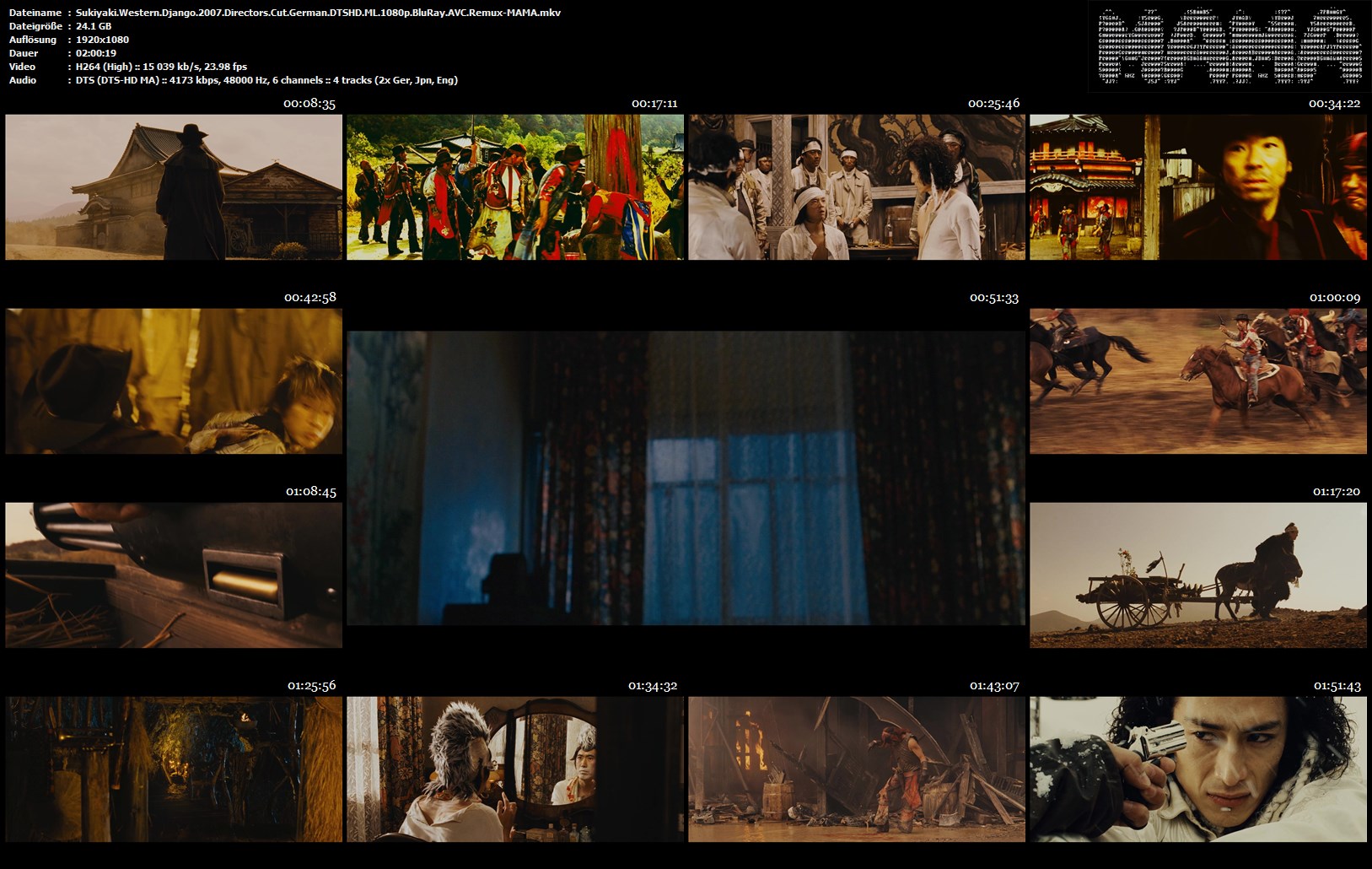Open thumbnail of mule pulling a cart
Viewport: 1372px width, 869px height.
click(x=1198, y=575)
